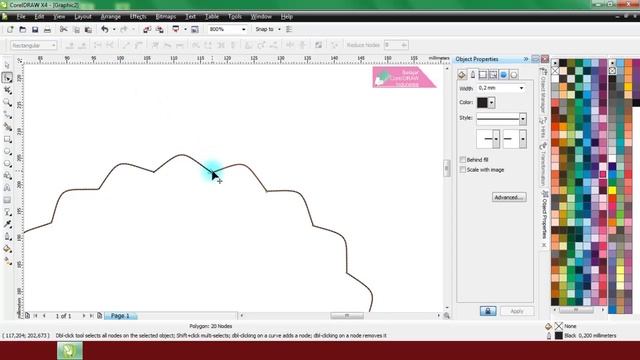The image size is (640, 360).
Task: Click the outline Color swatch button
Action: 482,102
